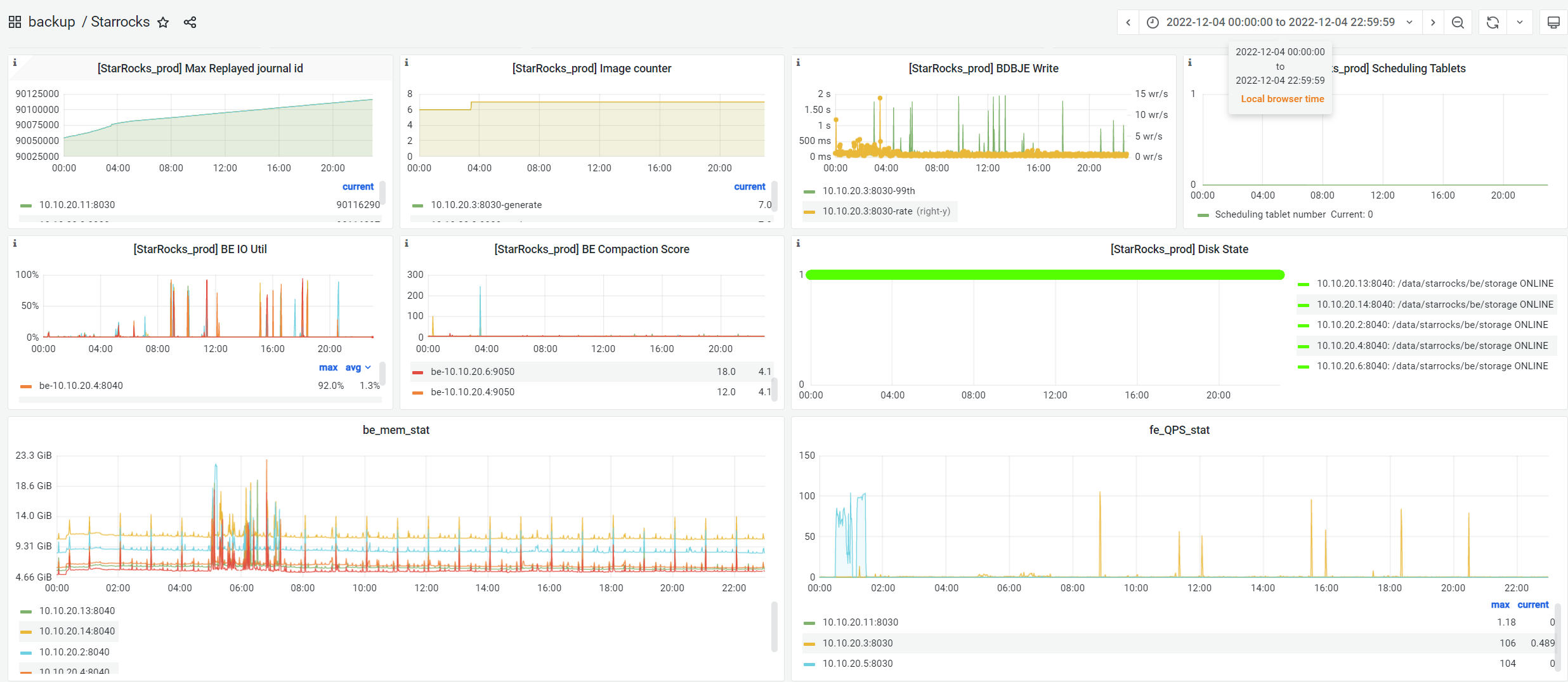The height and width of the screenshot is (682, 1568).
Task: Change color of 10.10.20.2:8040 disk state swatch
Action: pyautogui.click(x=1303, y=325)
